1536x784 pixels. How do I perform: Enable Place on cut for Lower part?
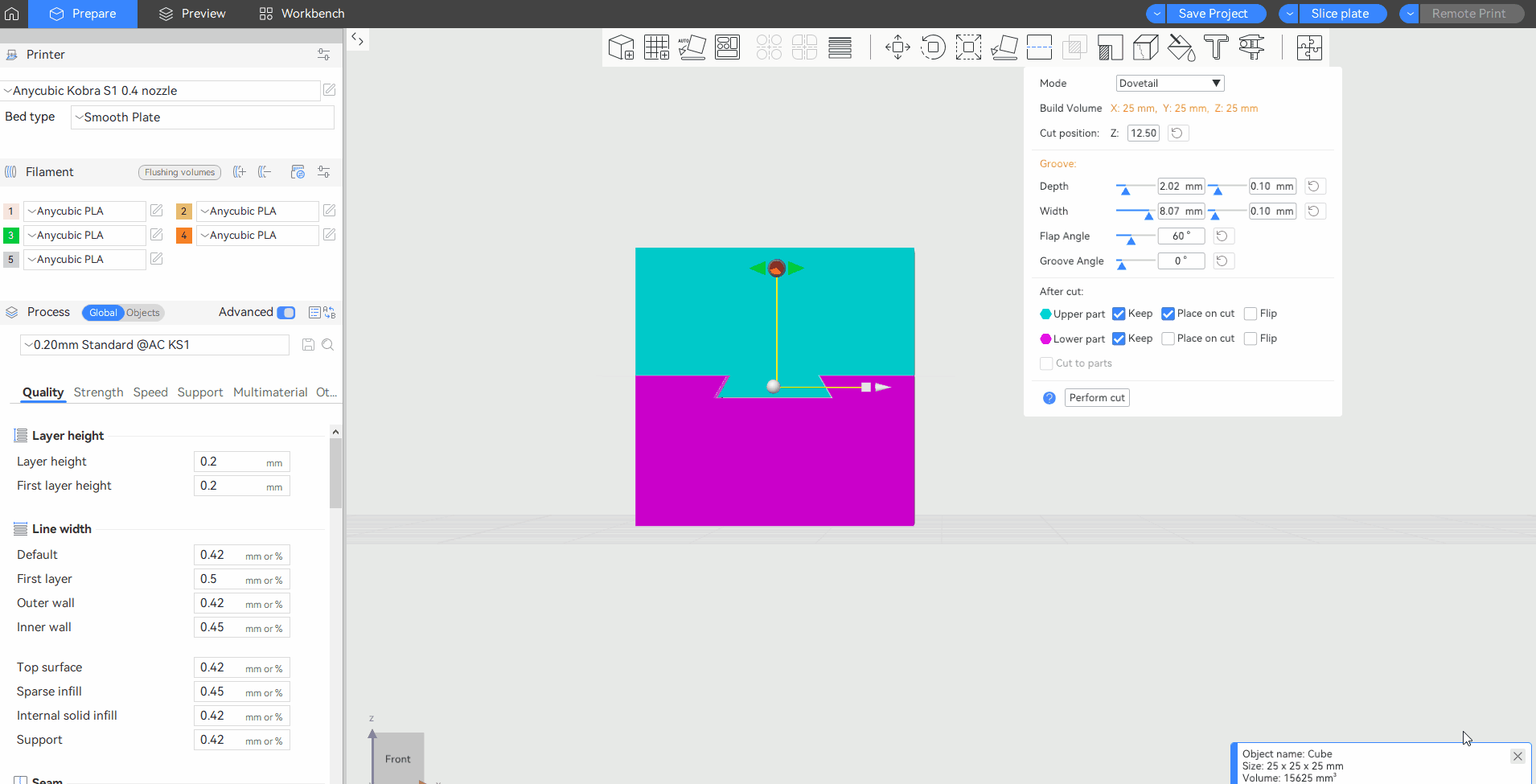click(x=1168, y=339)
